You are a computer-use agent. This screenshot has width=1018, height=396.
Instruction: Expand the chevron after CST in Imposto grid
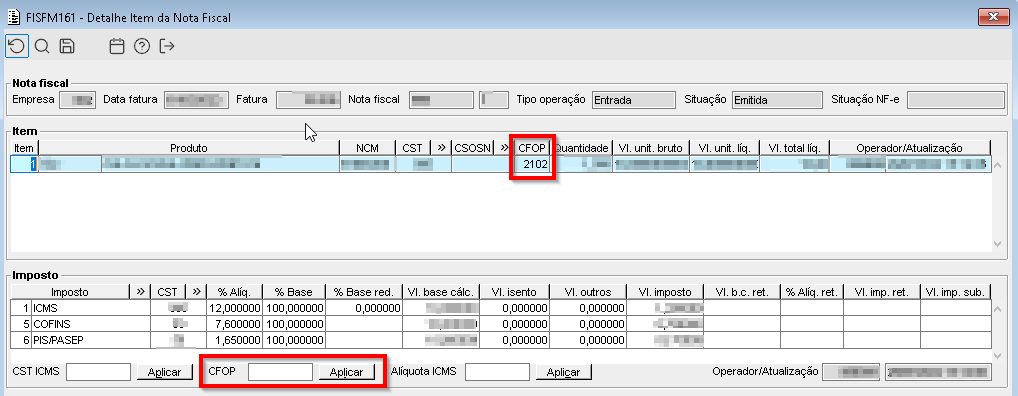coord(197,292)
